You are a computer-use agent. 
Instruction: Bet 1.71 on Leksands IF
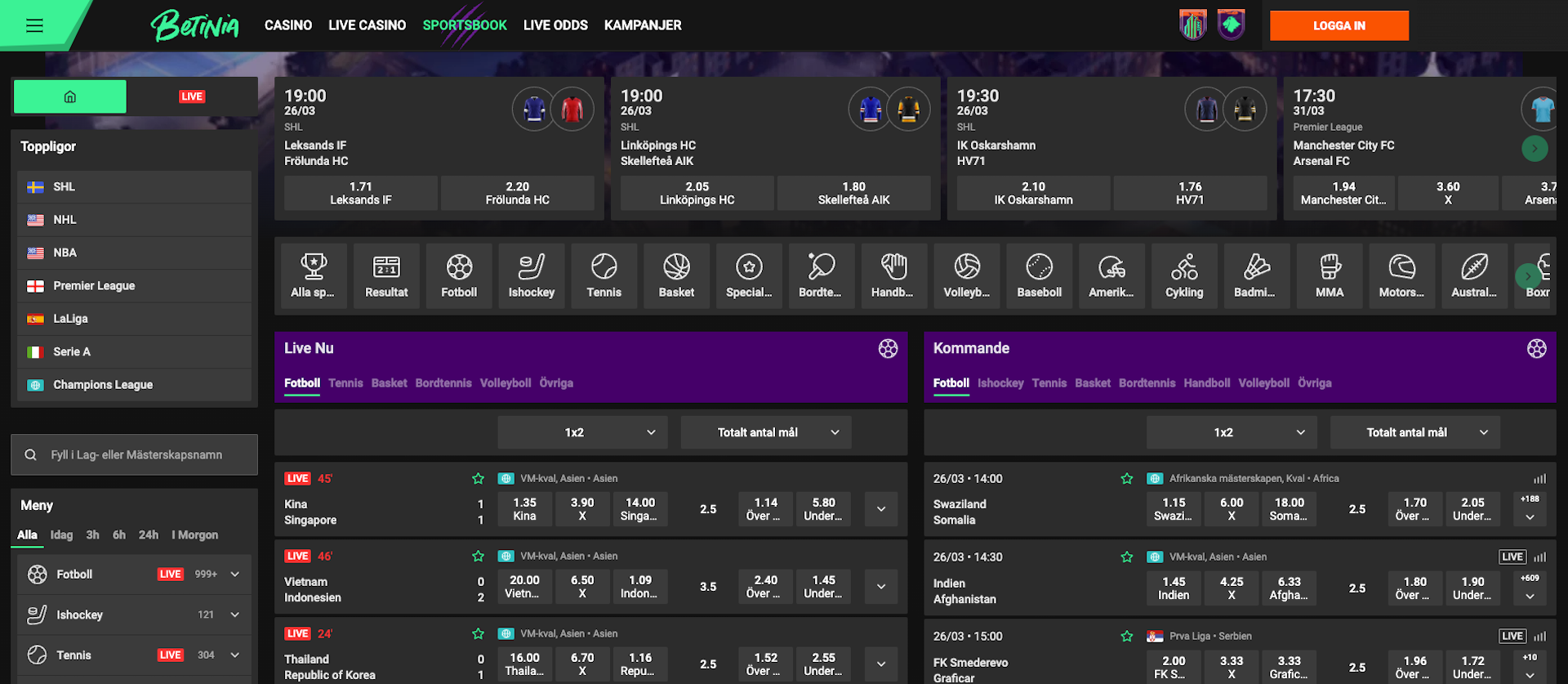361,193
